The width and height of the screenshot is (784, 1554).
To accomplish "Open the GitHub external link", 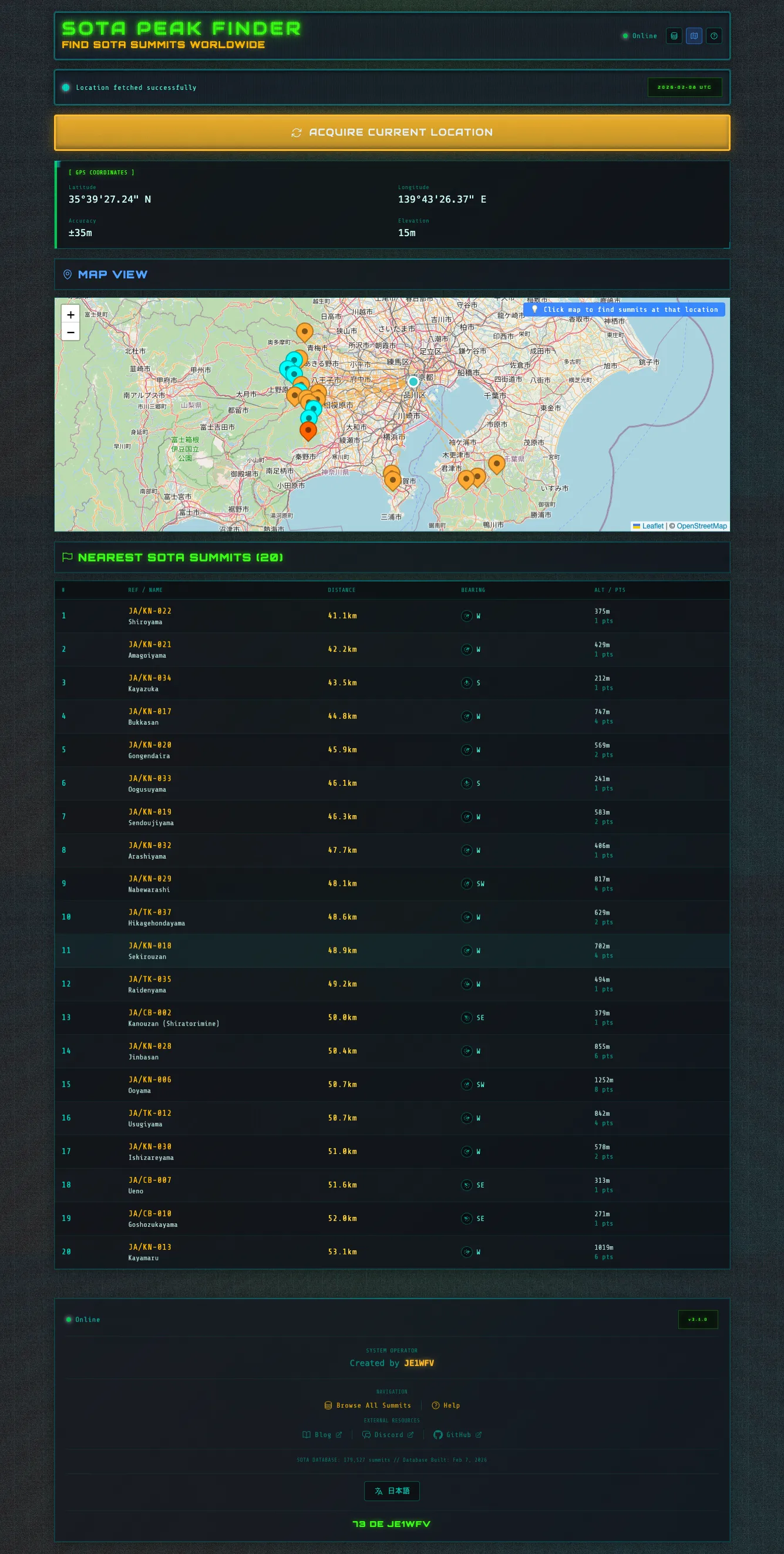I will pyautogui.click(x=457, y=1435).
